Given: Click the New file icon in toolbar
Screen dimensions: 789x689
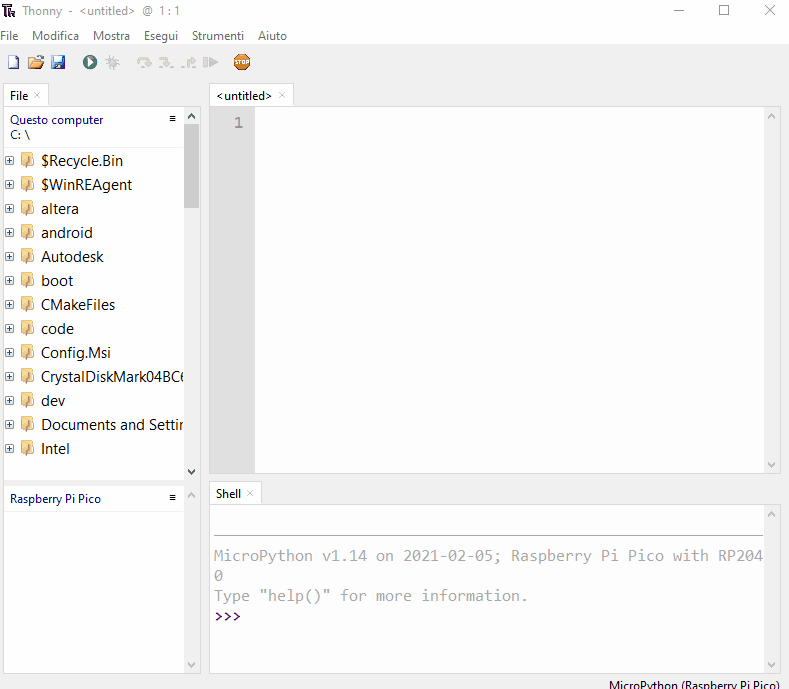Looking at the screenshot, I should tap(13, 62).
